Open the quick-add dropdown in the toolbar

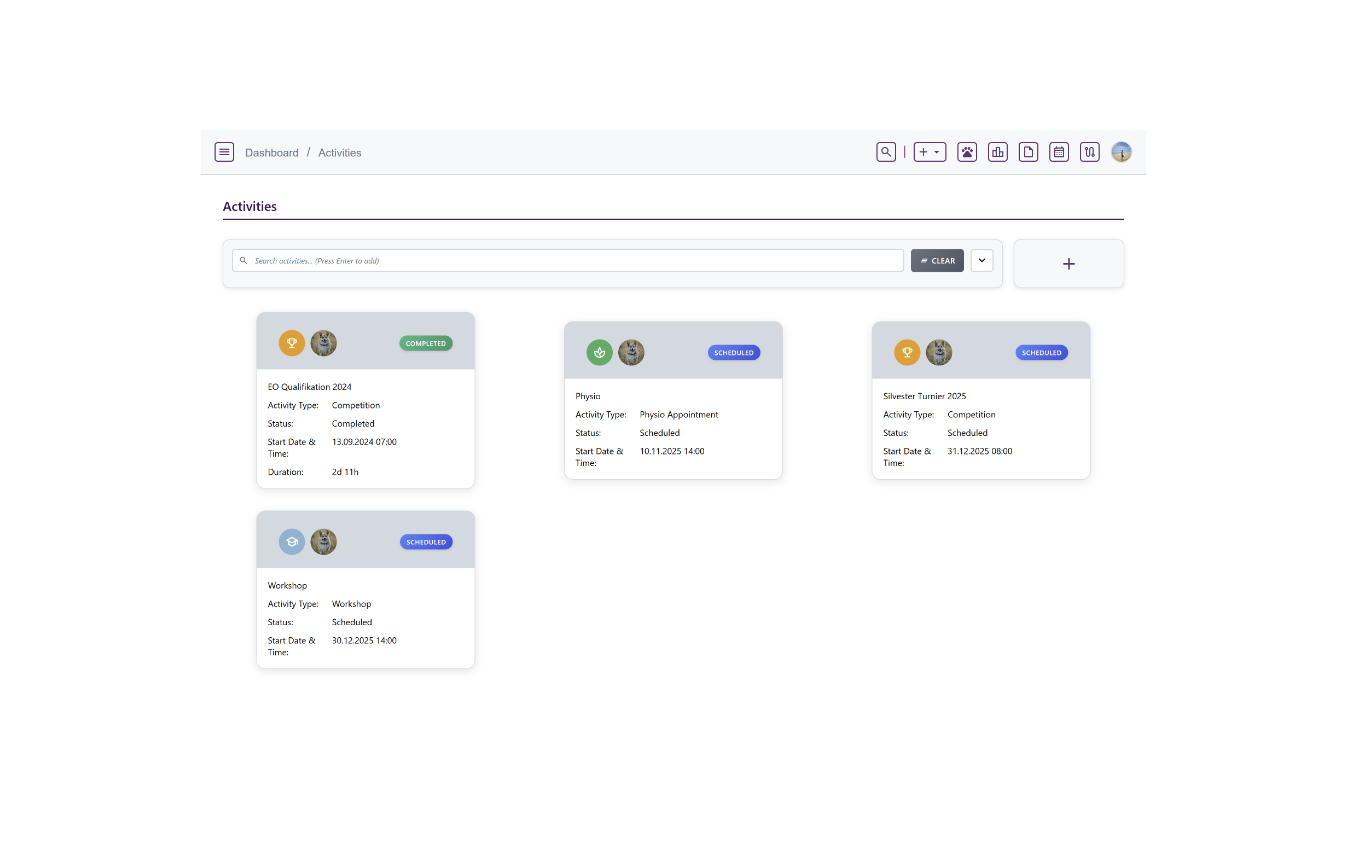pos(925,151)
